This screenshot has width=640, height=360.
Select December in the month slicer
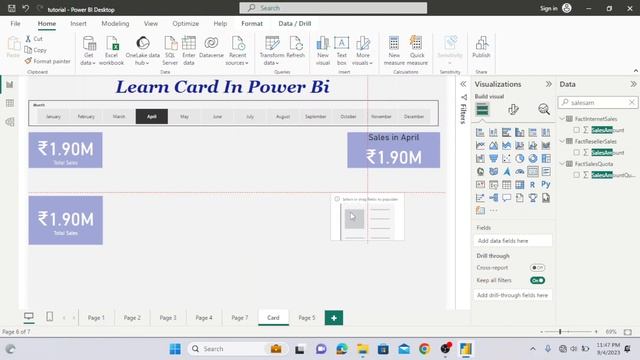pos(414,116)
